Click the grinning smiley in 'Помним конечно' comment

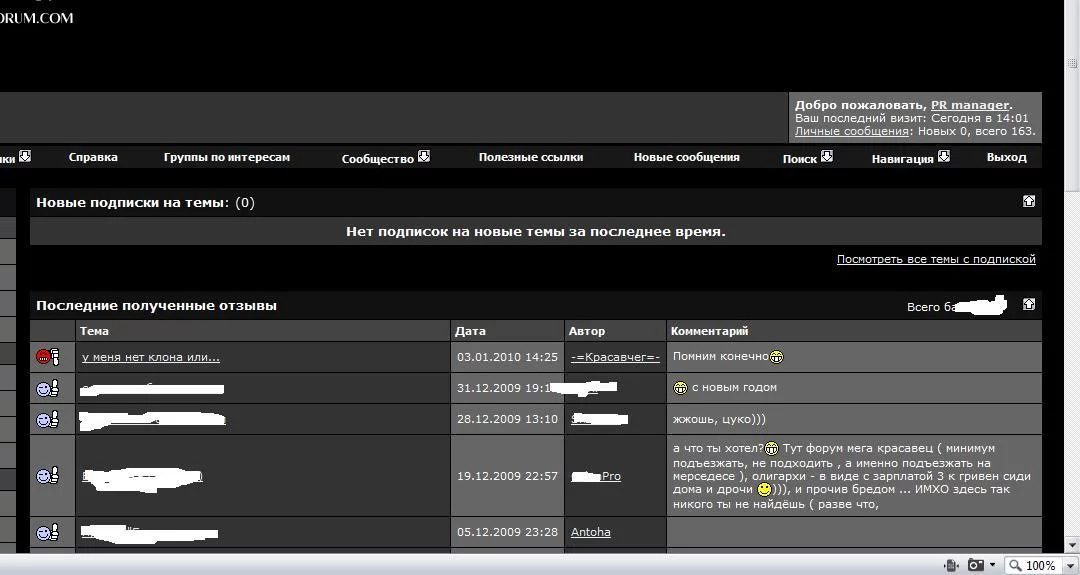[776, 357]
